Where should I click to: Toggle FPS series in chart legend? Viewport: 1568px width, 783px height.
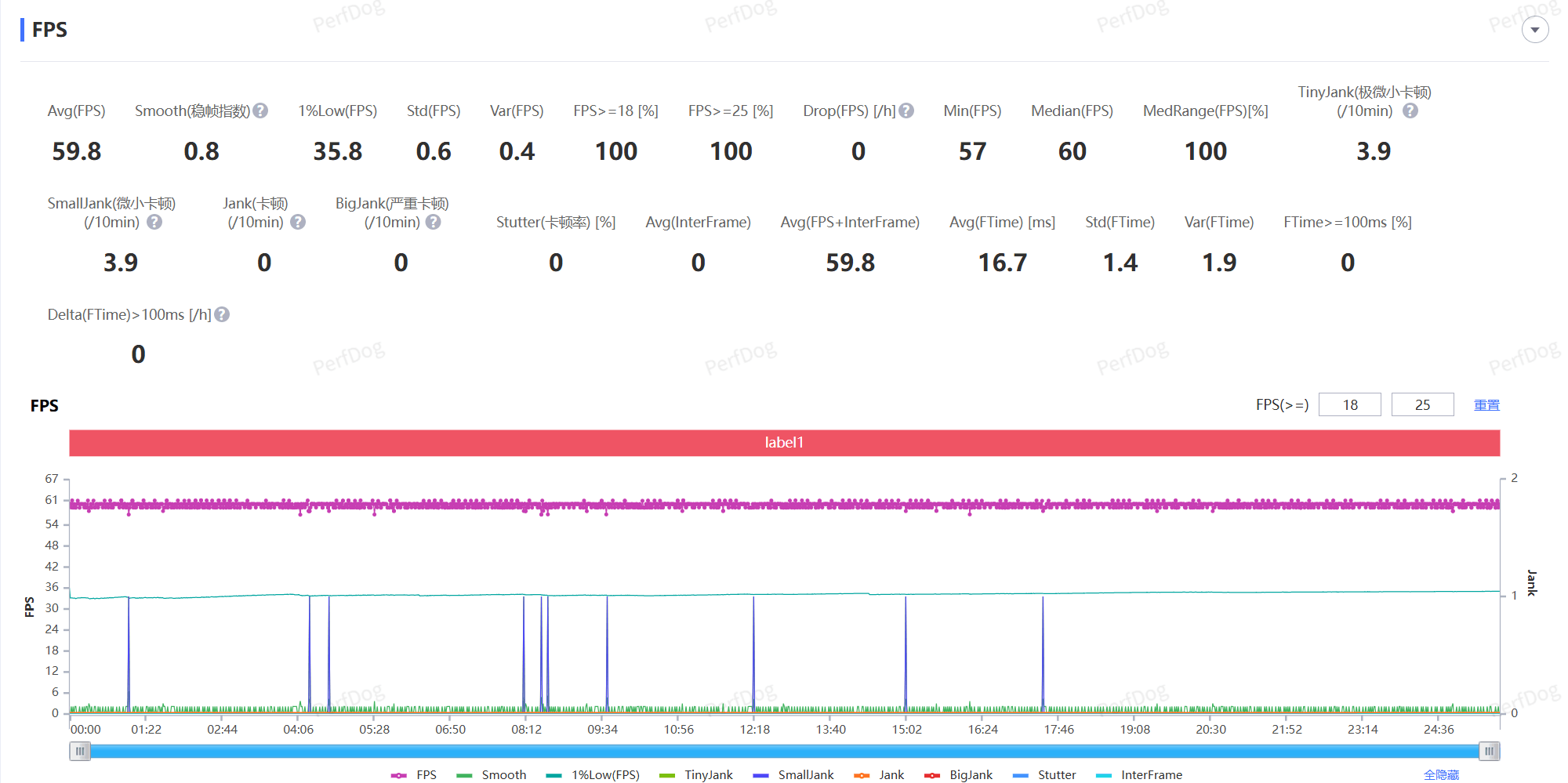click(415, 775)
